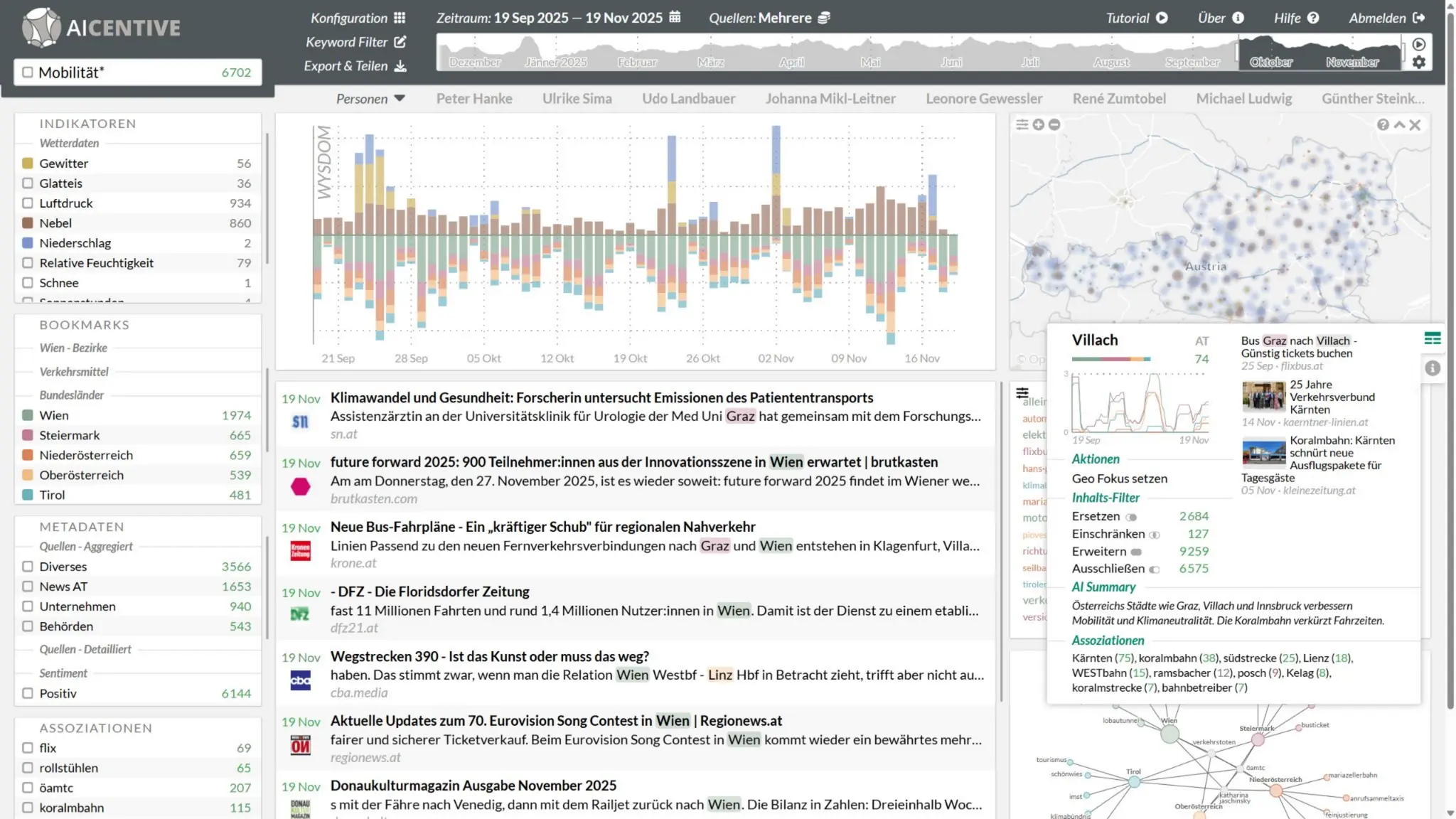Open the Personen dropdown
1456x819 pixels.
[370, 99]
